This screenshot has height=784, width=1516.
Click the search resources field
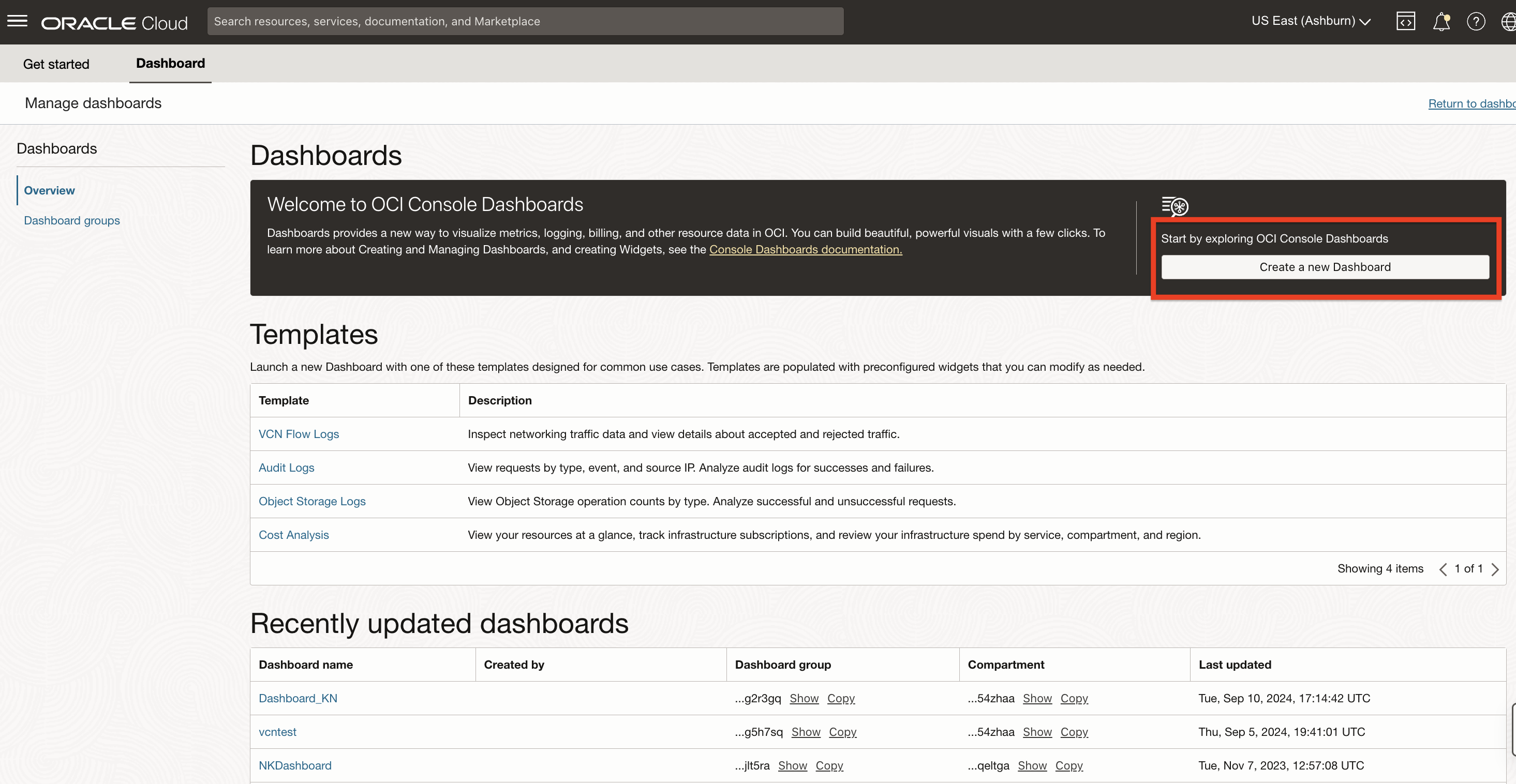(x=526, y=21)
